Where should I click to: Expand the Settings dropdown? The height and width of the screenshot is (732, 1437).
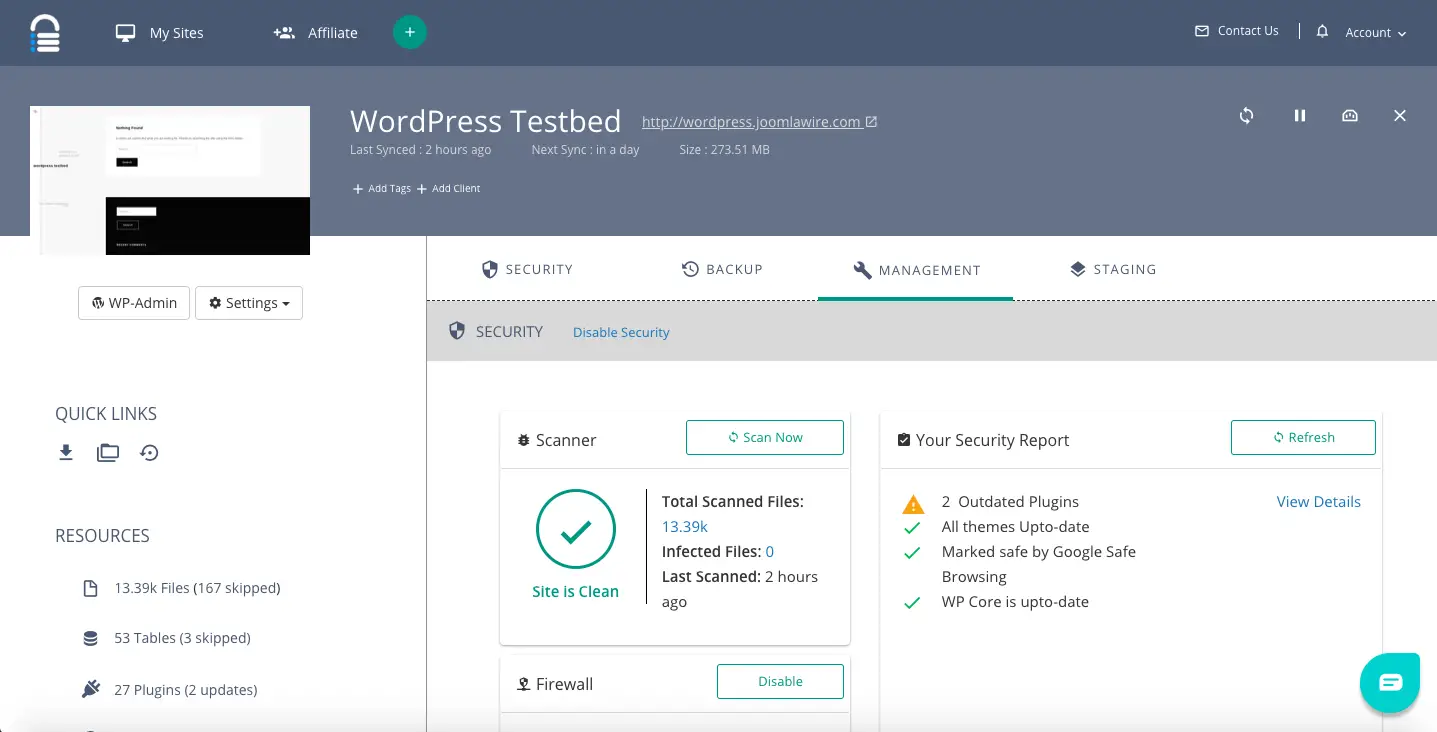249,303
